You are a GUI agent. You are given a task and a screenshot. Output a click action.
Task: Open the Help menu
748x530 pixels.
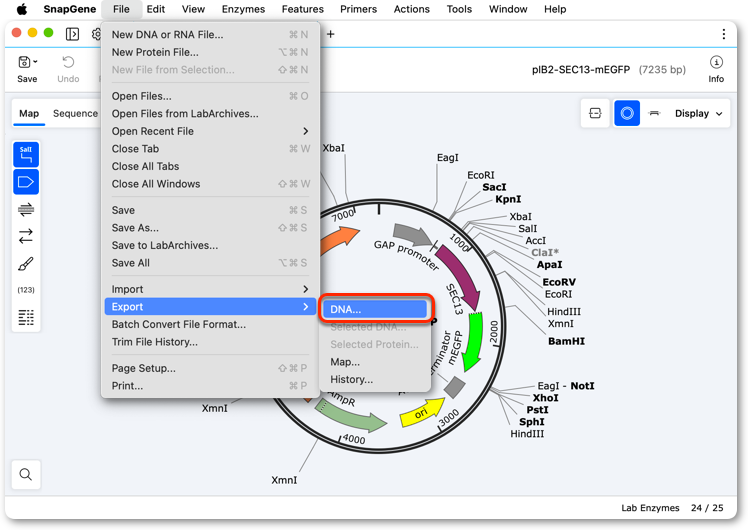[555, 9]
